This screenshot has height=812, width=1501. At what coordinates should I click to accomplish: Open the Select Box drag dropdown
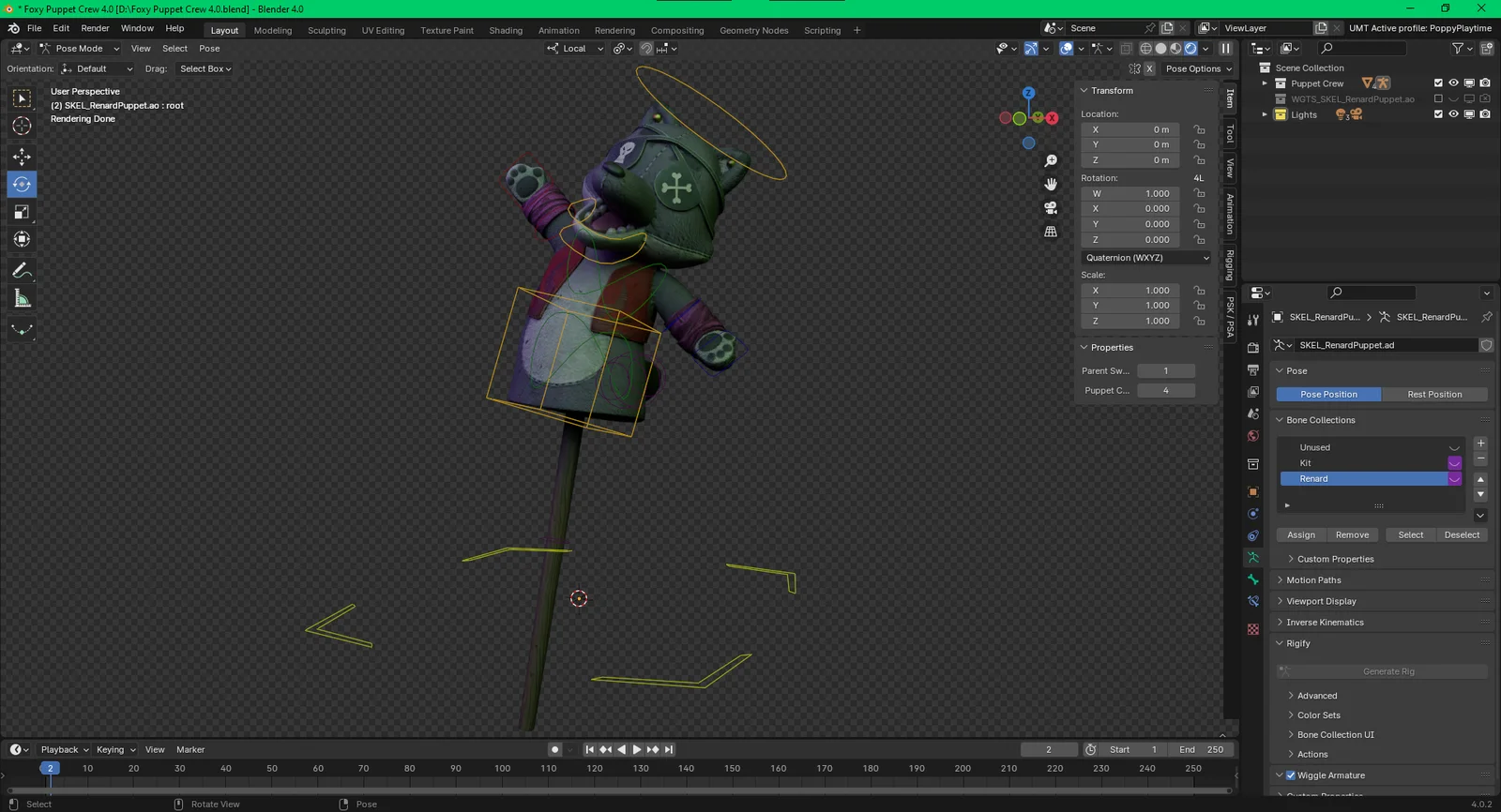click(205, 68)
